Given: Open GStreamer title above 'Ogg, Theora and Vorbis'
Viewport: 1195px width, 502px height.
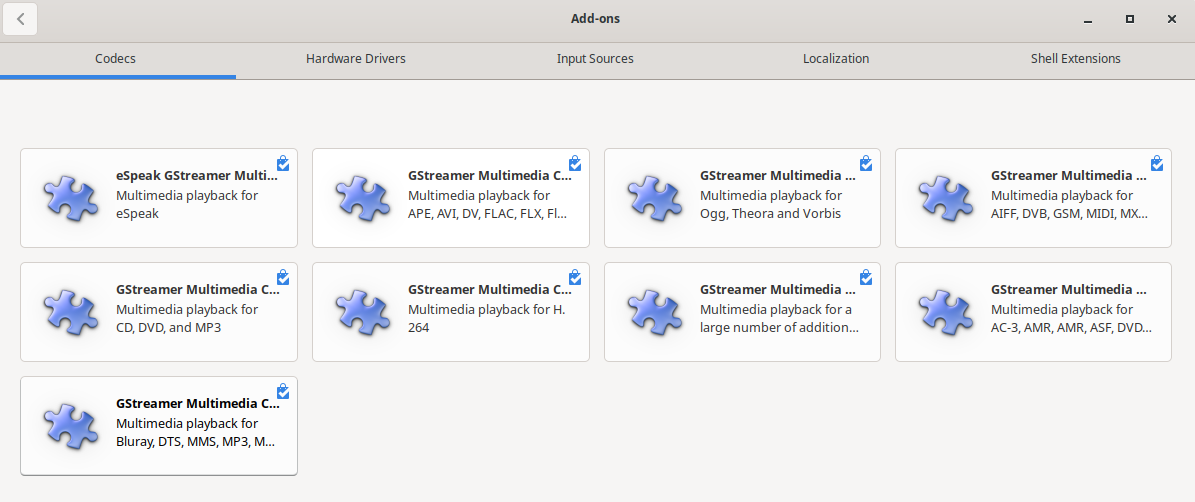Looking at the screenshot, I should [778, 175].
